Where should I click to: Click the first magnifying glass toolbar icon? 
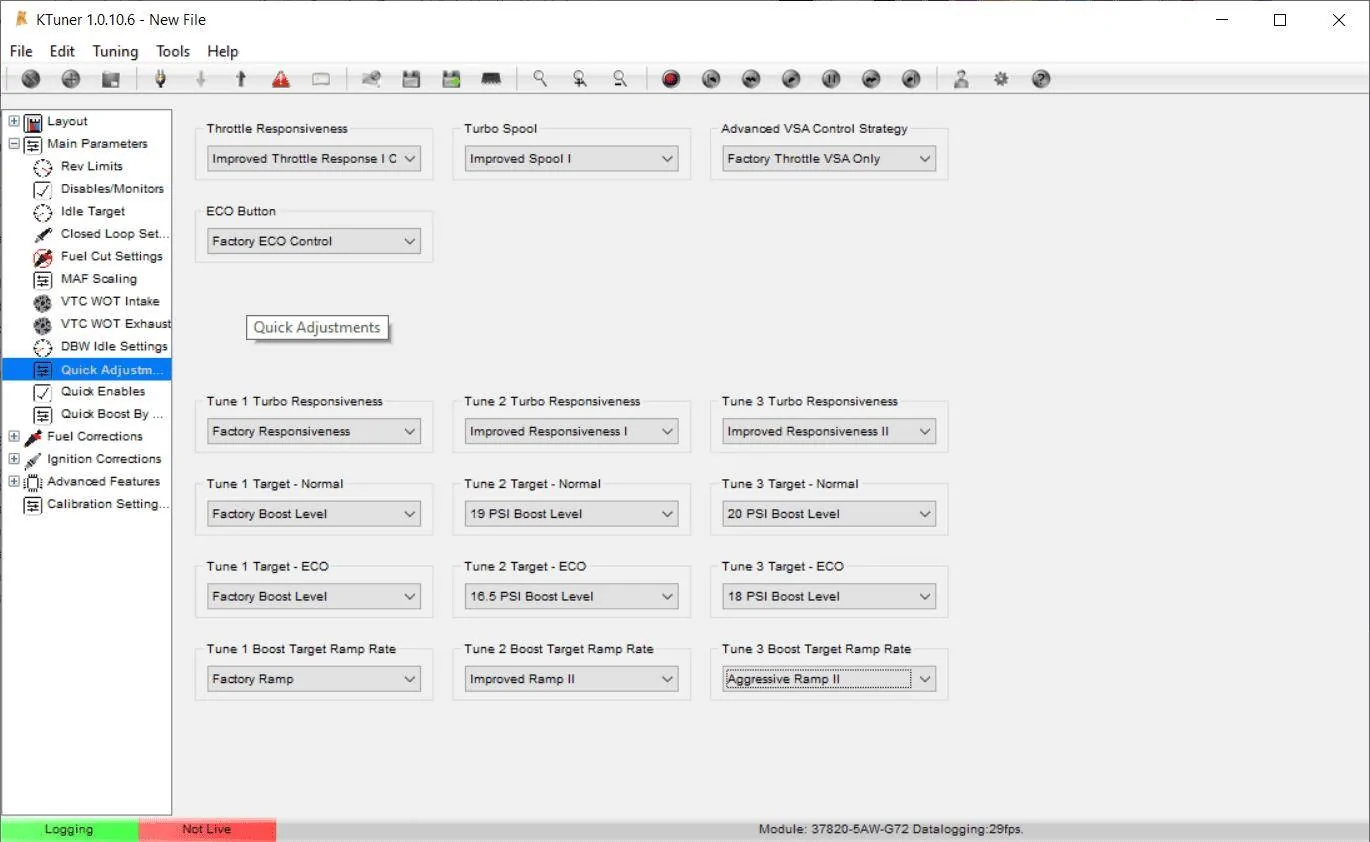(x=540, y=79)
